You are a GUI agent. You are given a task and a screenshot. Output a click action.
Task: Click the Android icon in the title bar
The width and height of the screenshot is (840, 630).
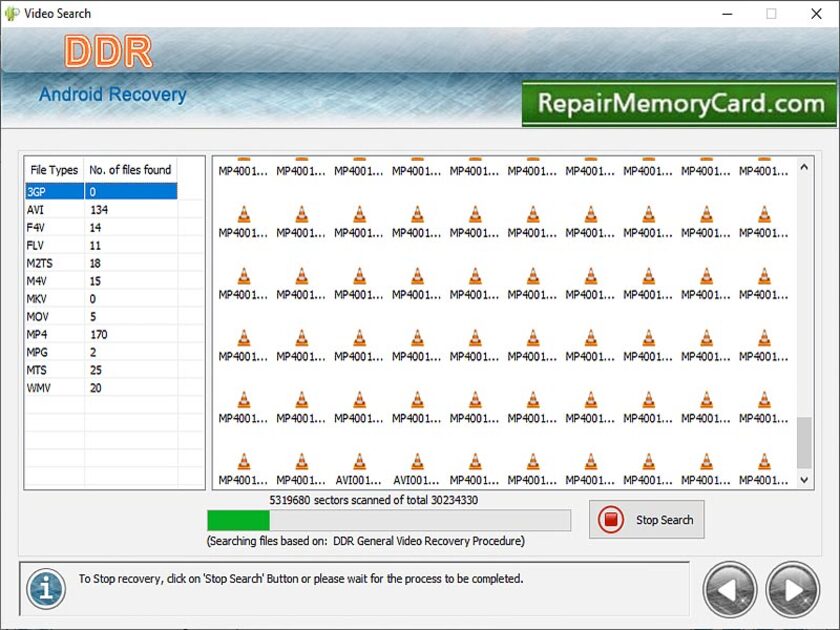(x=11, y=13)
